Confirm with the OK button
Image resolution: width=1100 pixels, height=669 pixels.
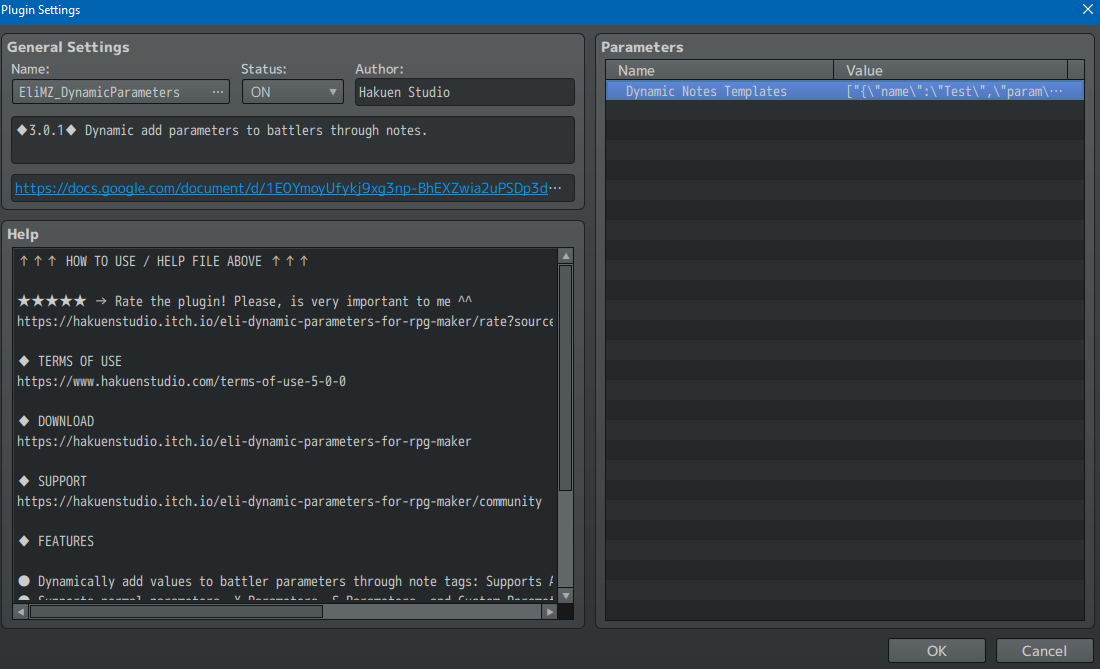(937, 651)
